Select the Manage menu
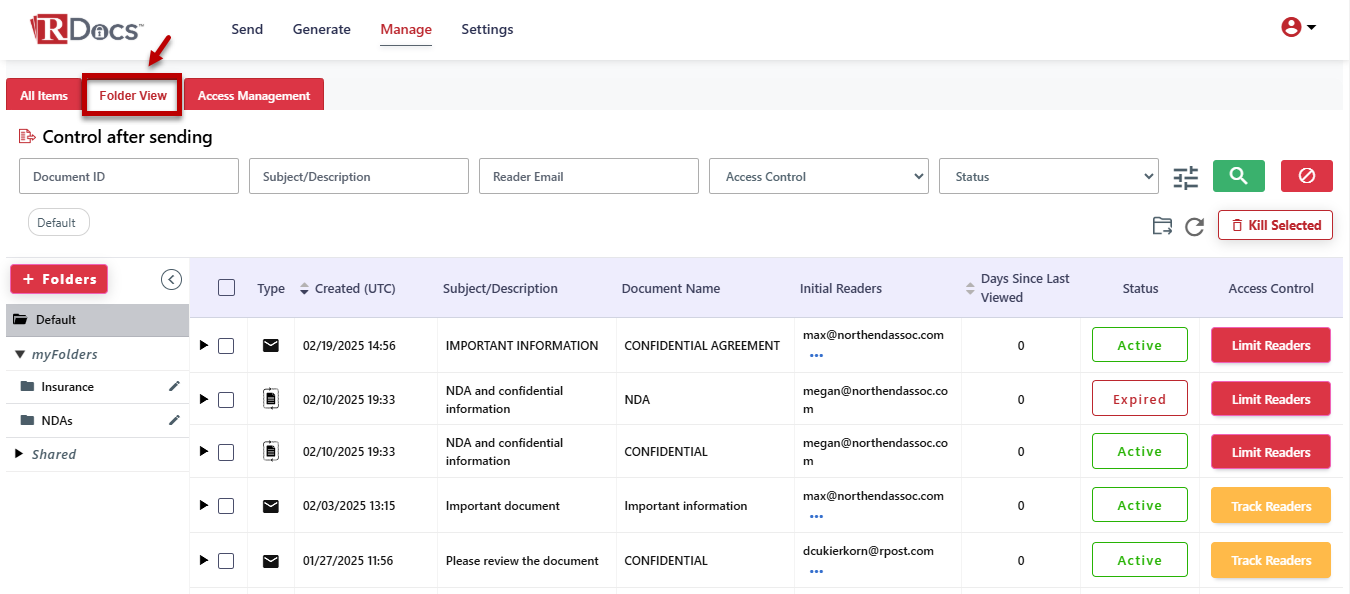The image size is (1350, 594). (x=406, y=29)
